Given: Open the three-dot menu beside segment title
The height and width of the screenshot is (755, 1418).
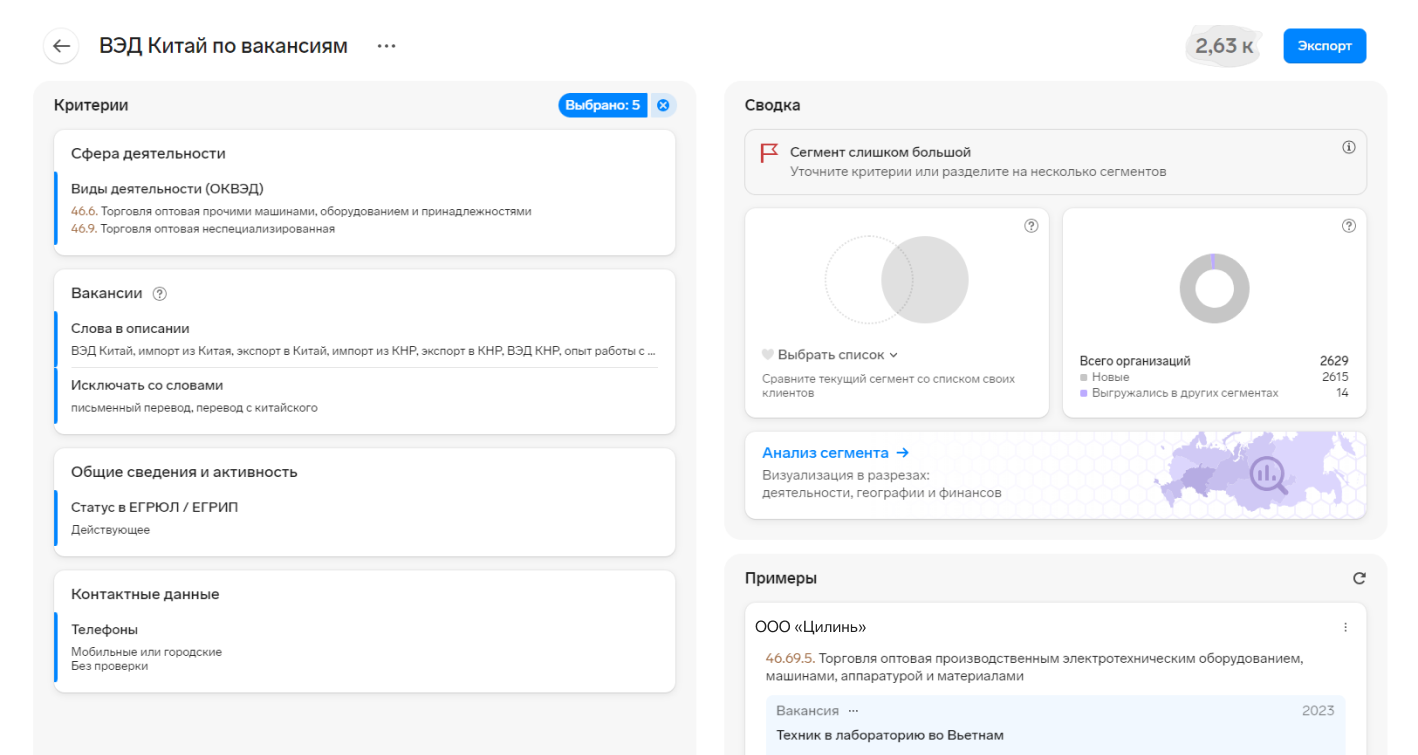Looking at the screenshot, I should [386, 46].
